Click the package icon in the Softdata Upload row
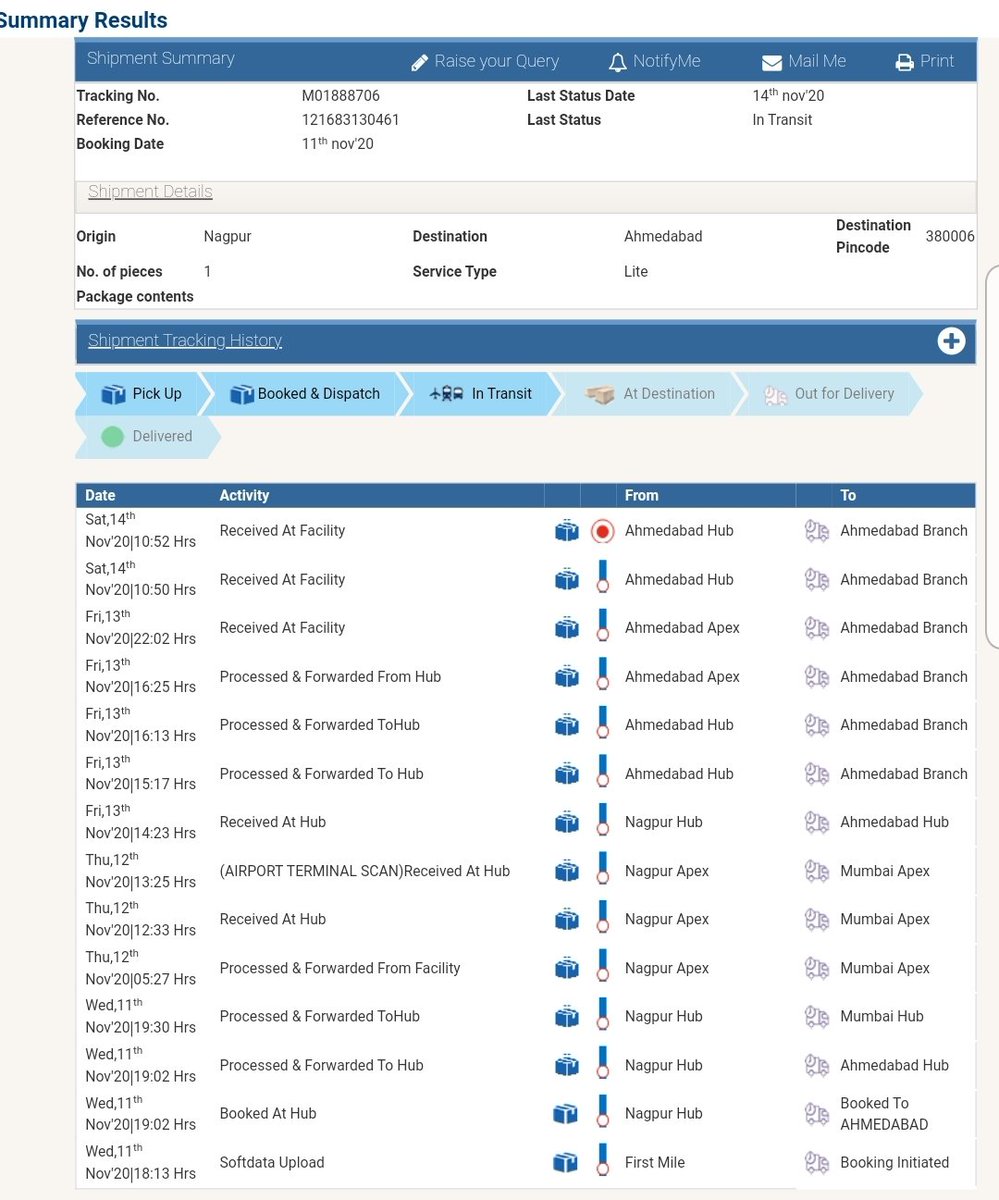This screenshot has height=1200, width=999. [565, 1162]
